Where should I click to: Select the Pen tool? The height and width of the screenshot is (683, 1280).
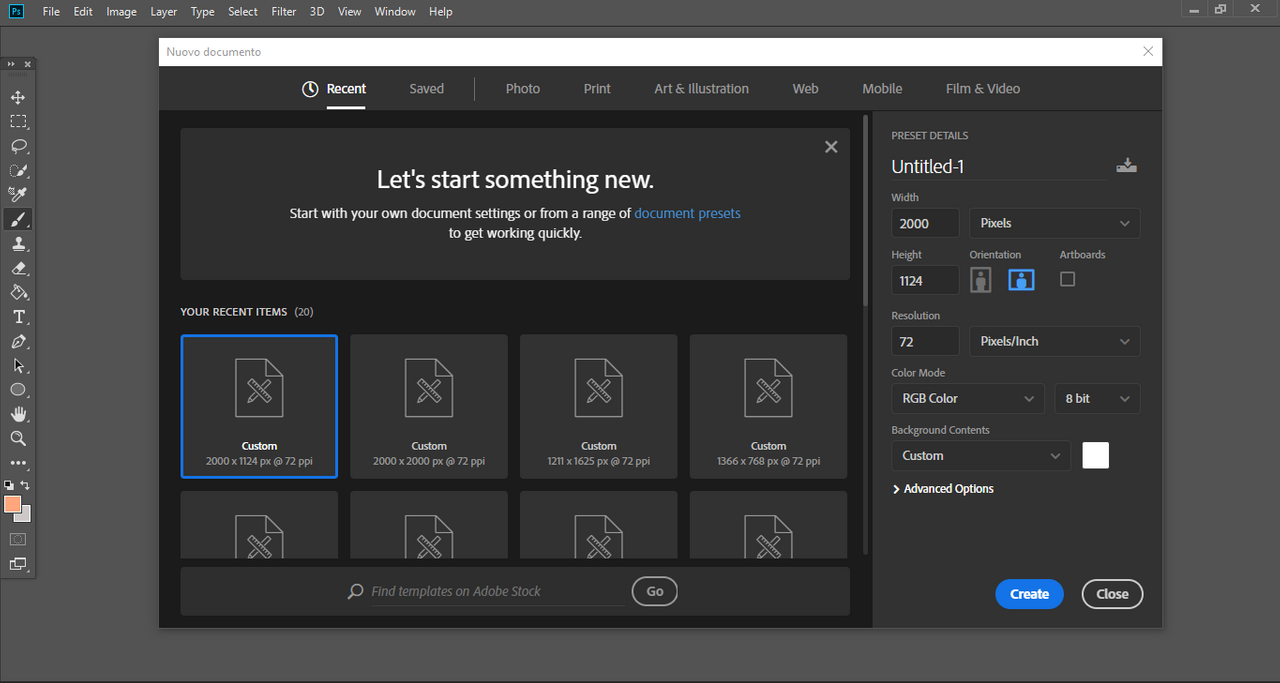(x=18, y=341)
